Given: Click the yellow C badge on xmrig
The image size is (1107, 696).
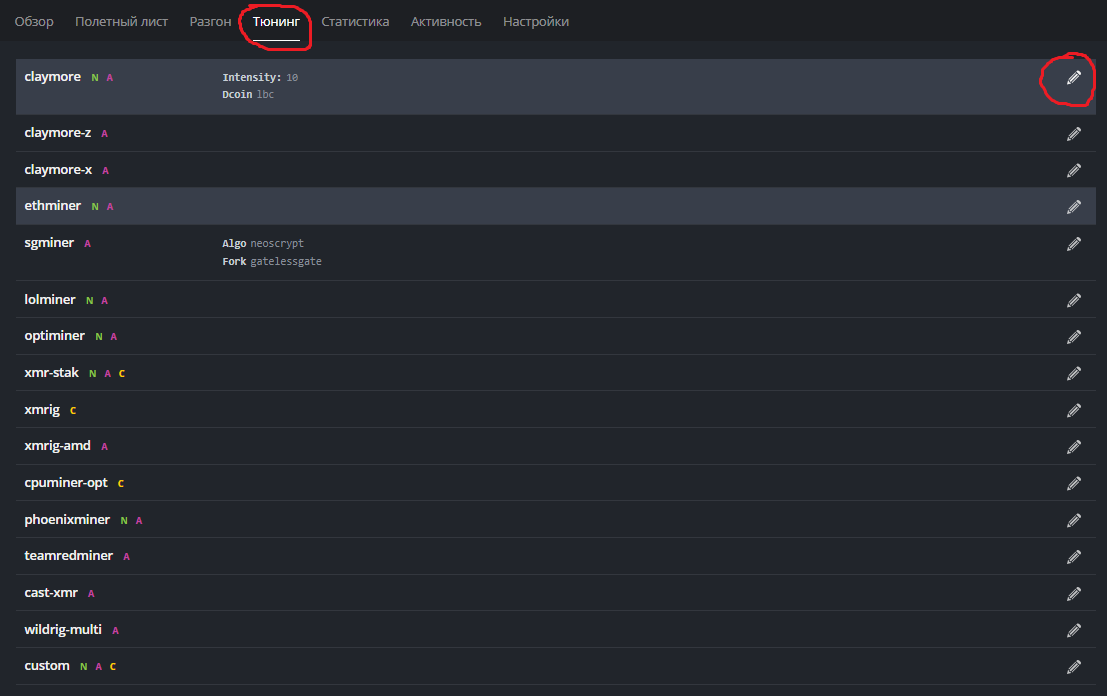Looking at the screenshot, I should (x=73, y=411).
